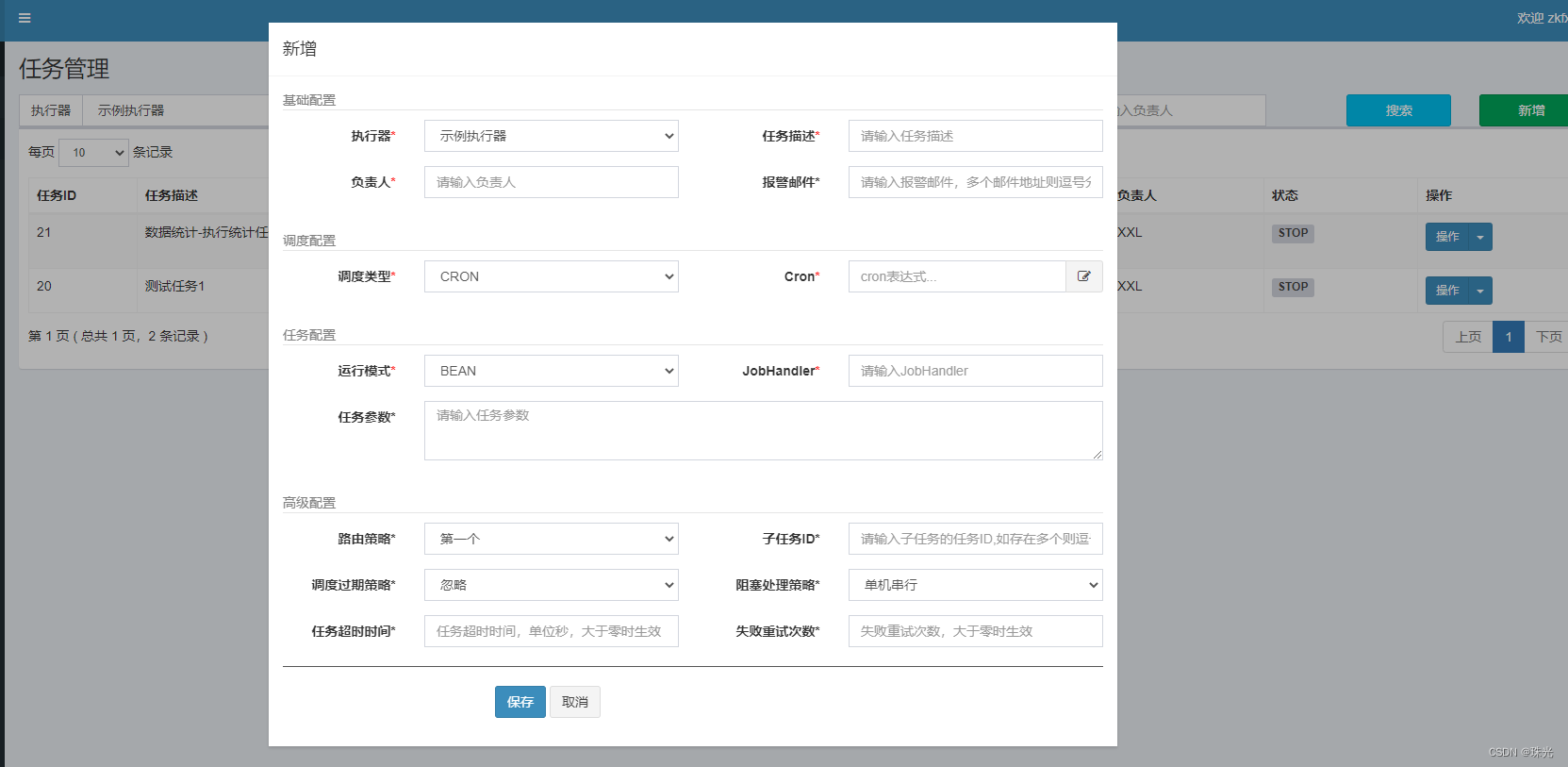The width and height of the screenshot is (1568, 767).
Task: Expand the 操作 caret for task 20
Action: tap(1480, 291)
